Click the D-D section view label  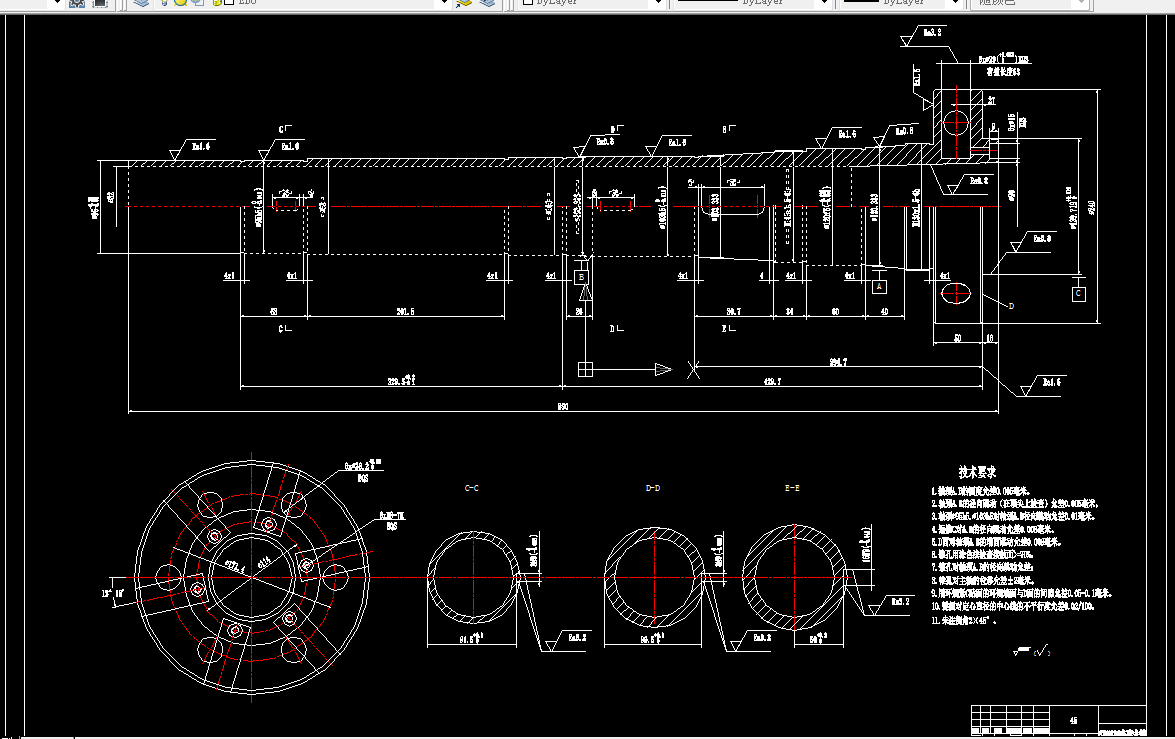(653, 488)
